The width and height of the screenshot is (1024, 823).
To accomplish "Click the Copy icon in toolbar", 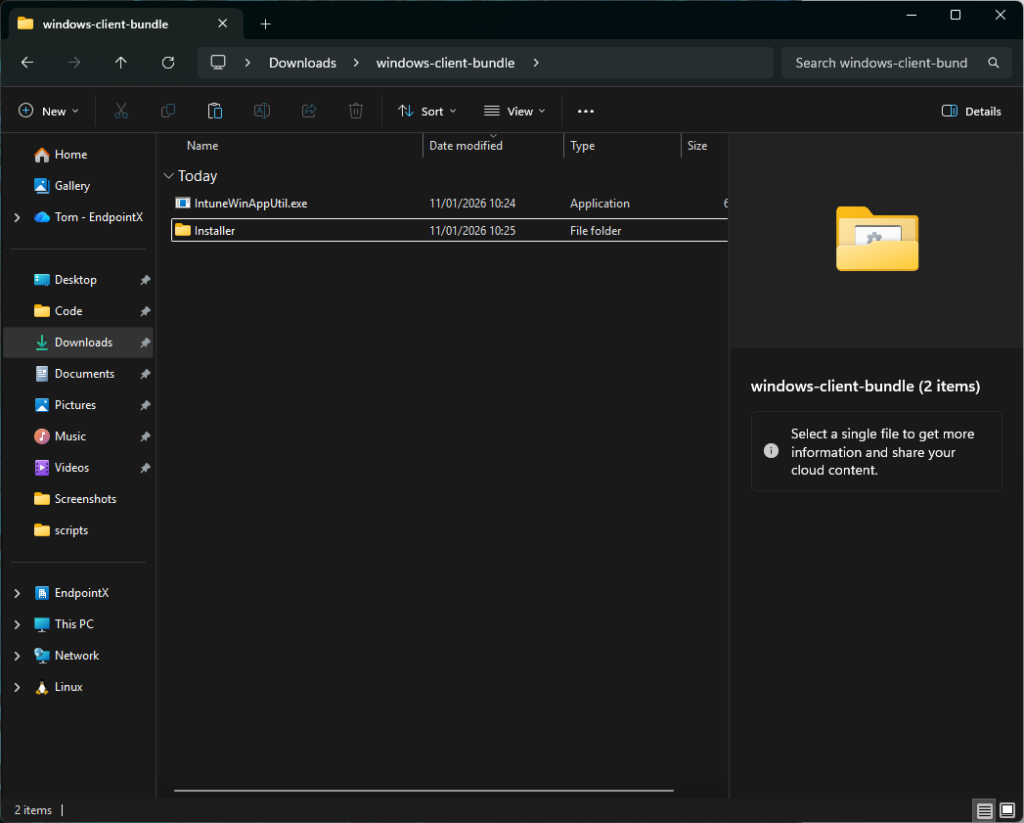I will tap(168, 111).
